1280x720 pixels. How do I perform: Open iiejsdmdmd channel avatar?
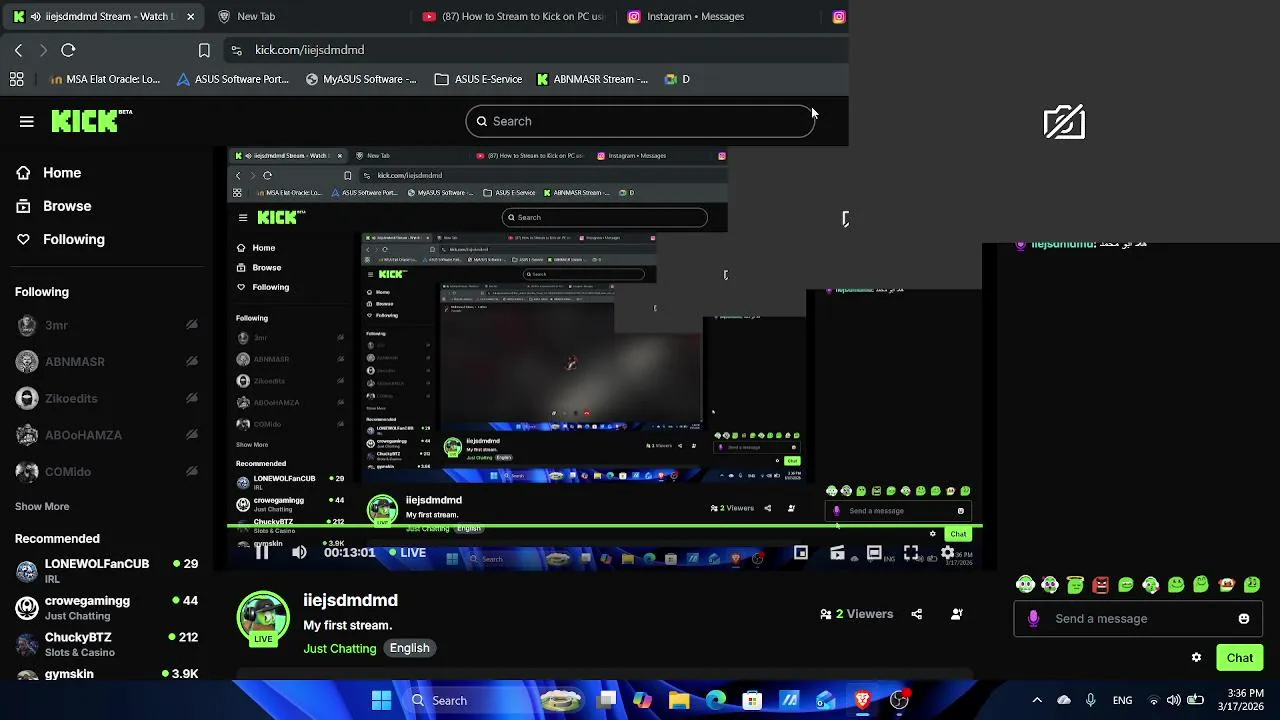coord(263,618)
